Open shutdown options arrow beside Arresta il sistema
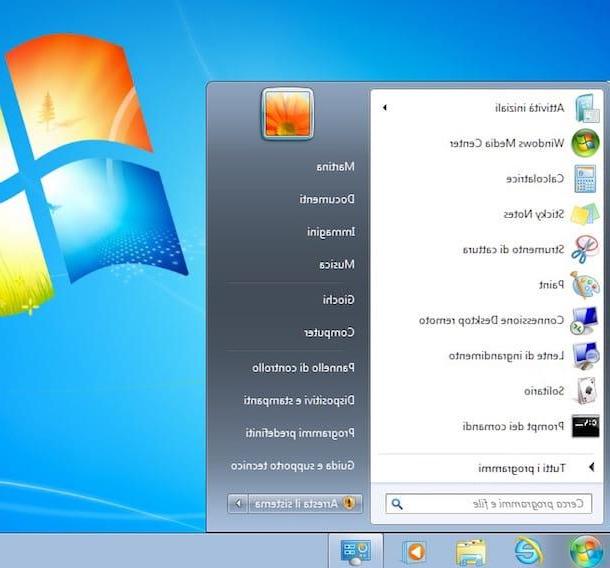This screenshot has height=568, width=610. (x=238, y=503)
